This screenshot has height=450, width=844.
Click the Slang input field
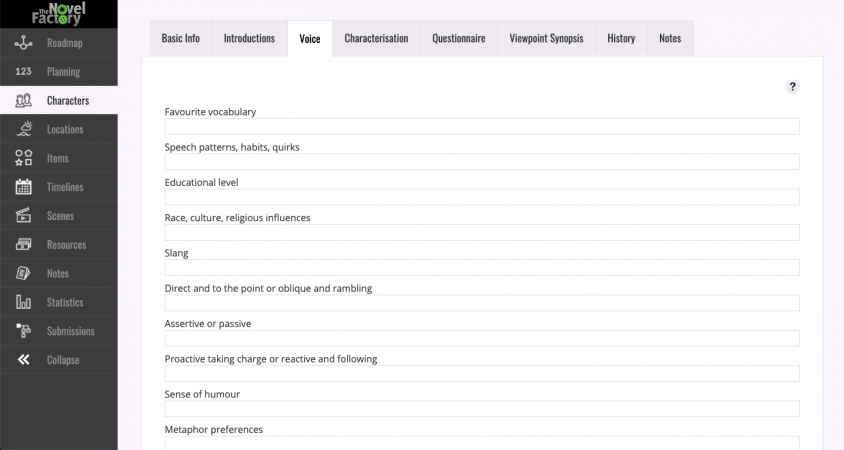coord(482,268)
